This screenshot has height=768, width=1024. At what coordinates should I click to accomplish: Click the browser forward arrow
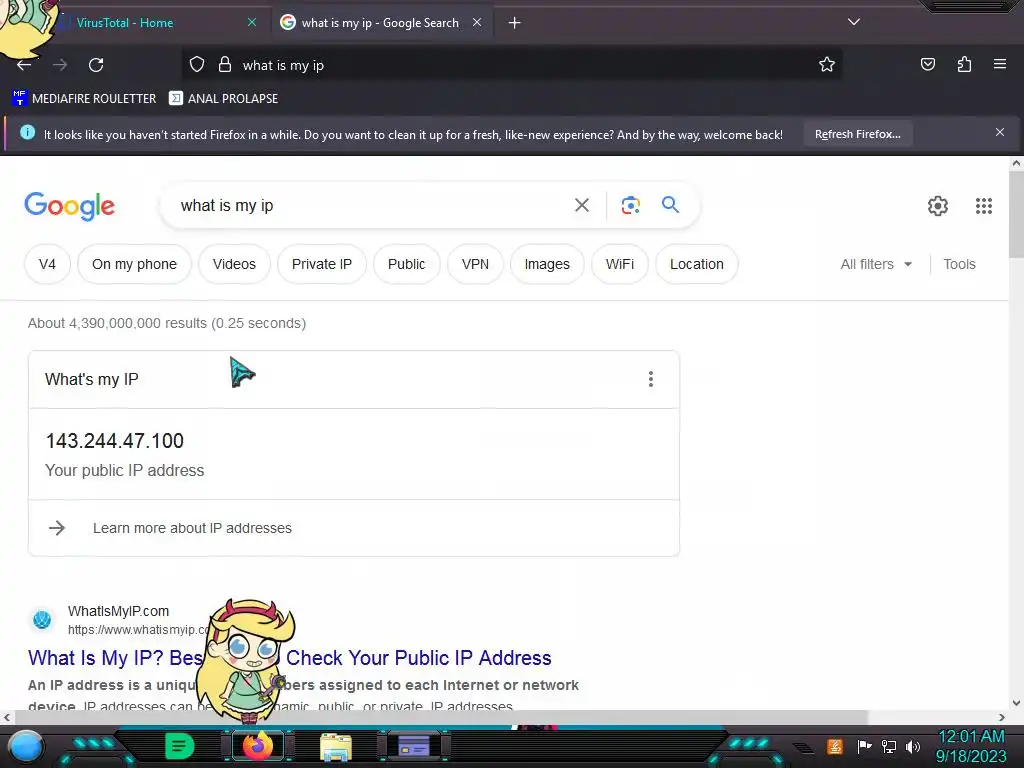point(60,65)
